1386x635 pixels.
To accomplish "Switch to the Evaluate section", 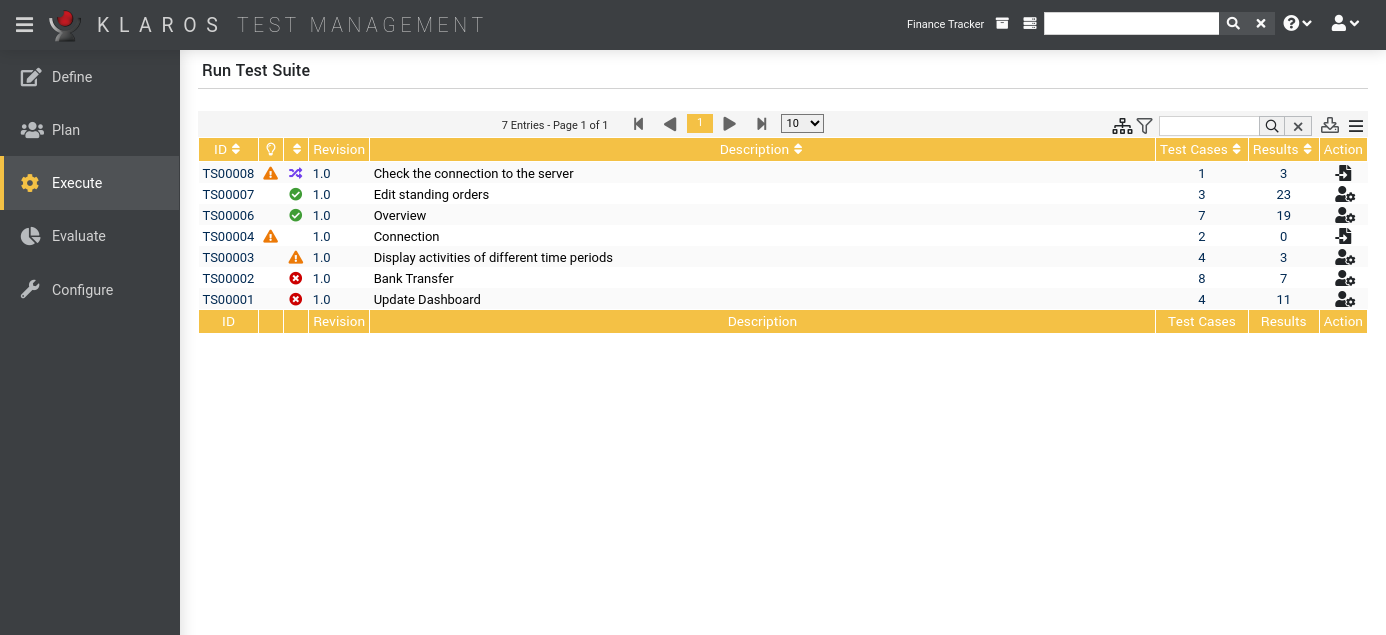I will [78, 236].
